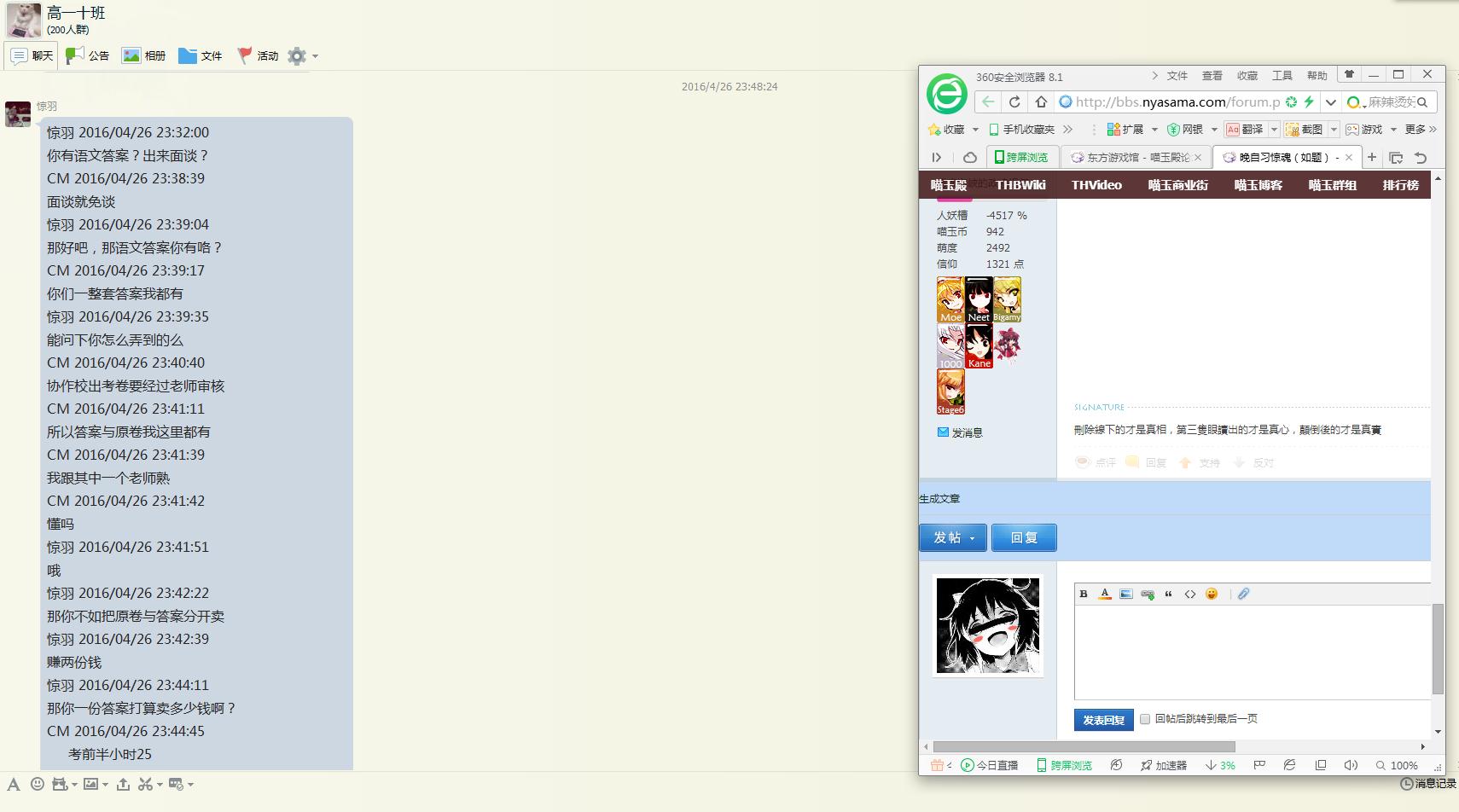Check 回帖后跳转到最后一页 checkbox
1459x812 pixels.
pos(1145,719)
